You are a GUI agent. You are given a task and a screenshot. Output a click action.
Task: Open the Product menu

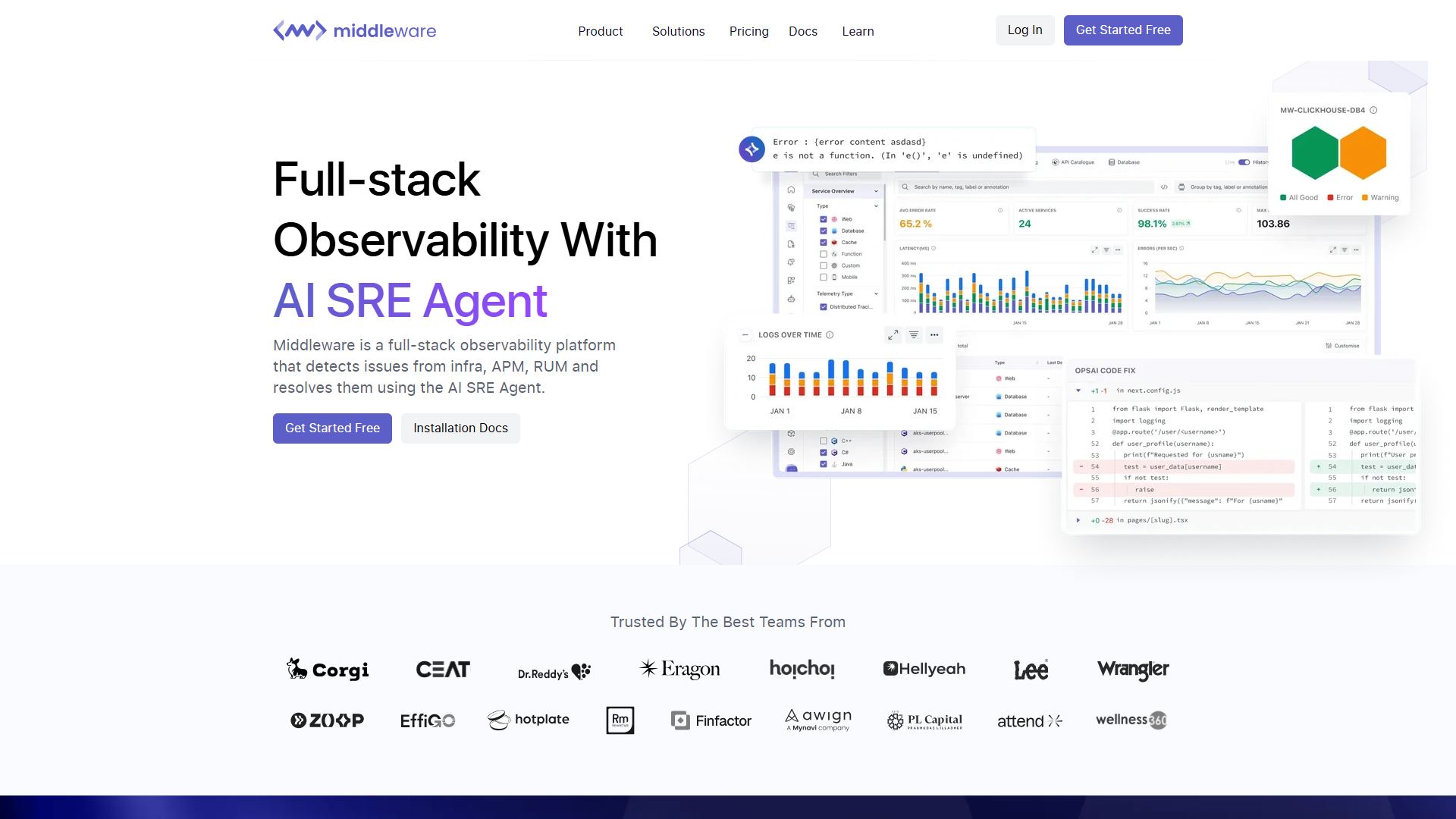[x=601, y=31]
